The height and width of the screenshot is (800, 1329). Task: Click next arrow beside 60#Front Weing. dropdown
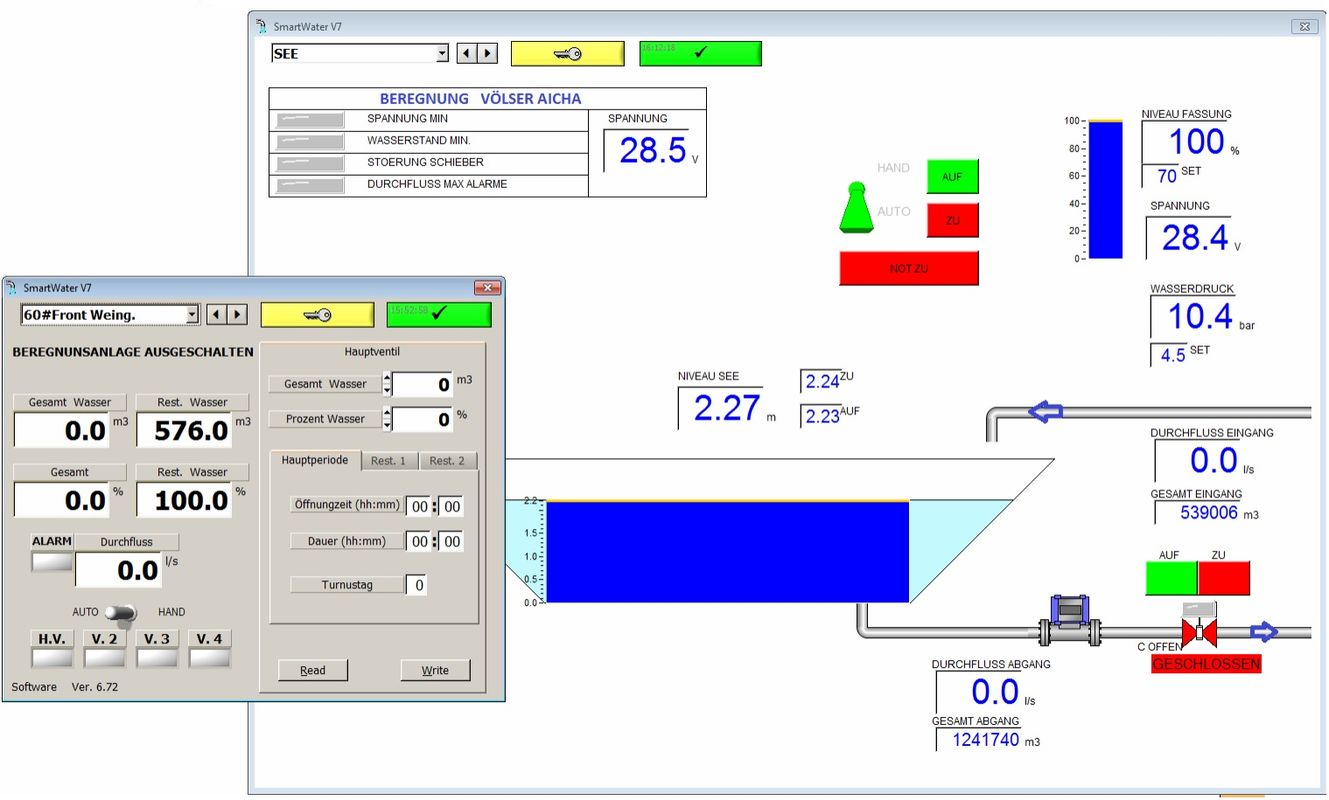coord(237,315)
